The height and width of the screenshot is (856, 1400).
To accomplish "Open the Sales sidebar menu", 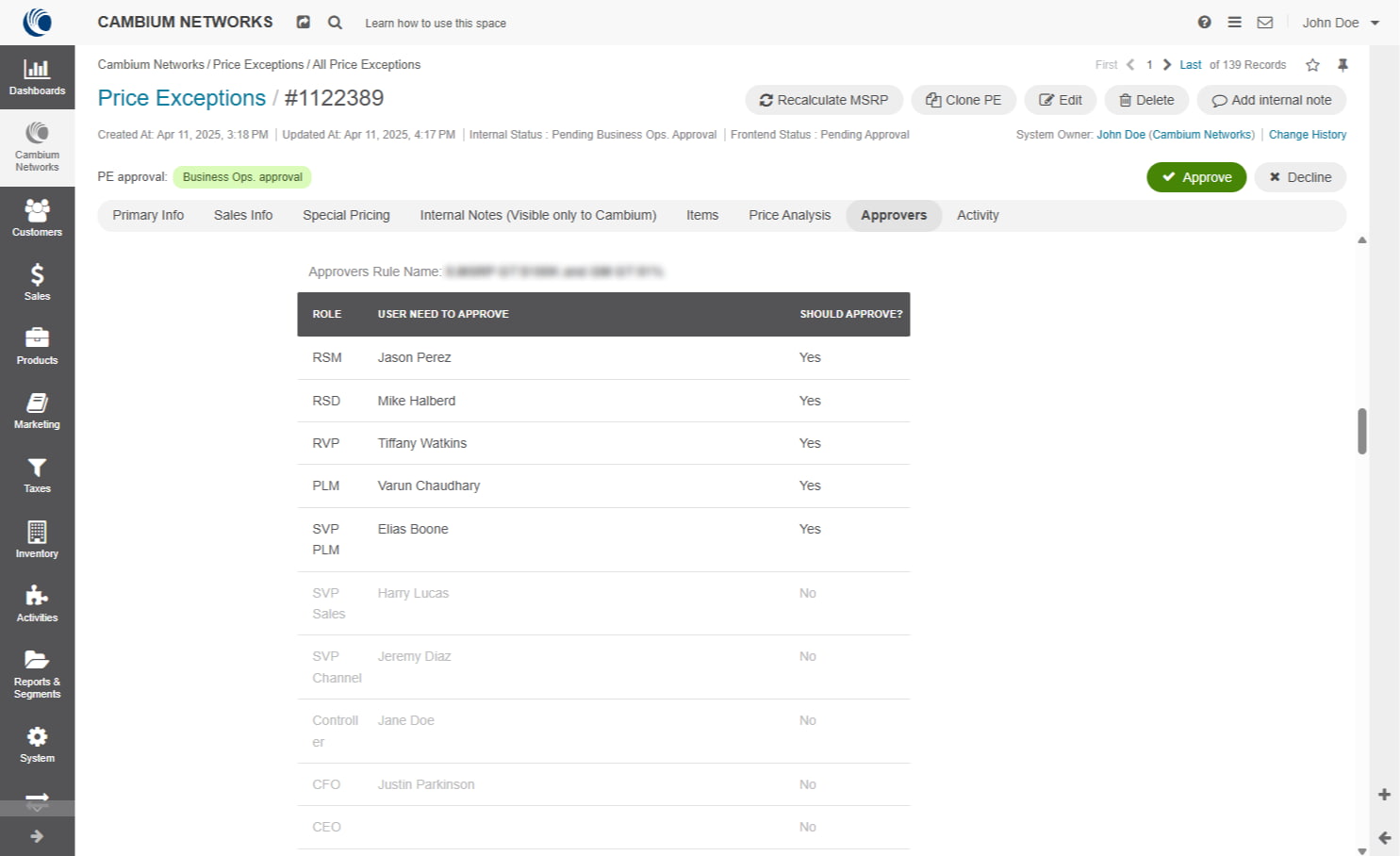I will tap(37, 282).
